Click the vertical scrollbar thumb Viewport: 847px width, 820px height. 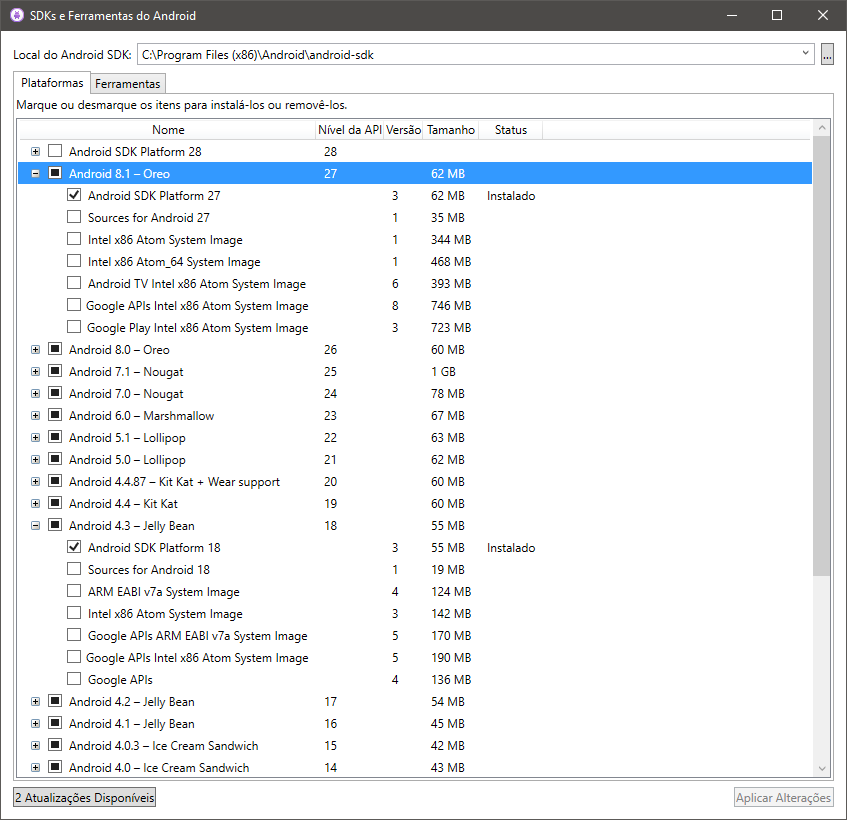822,356
